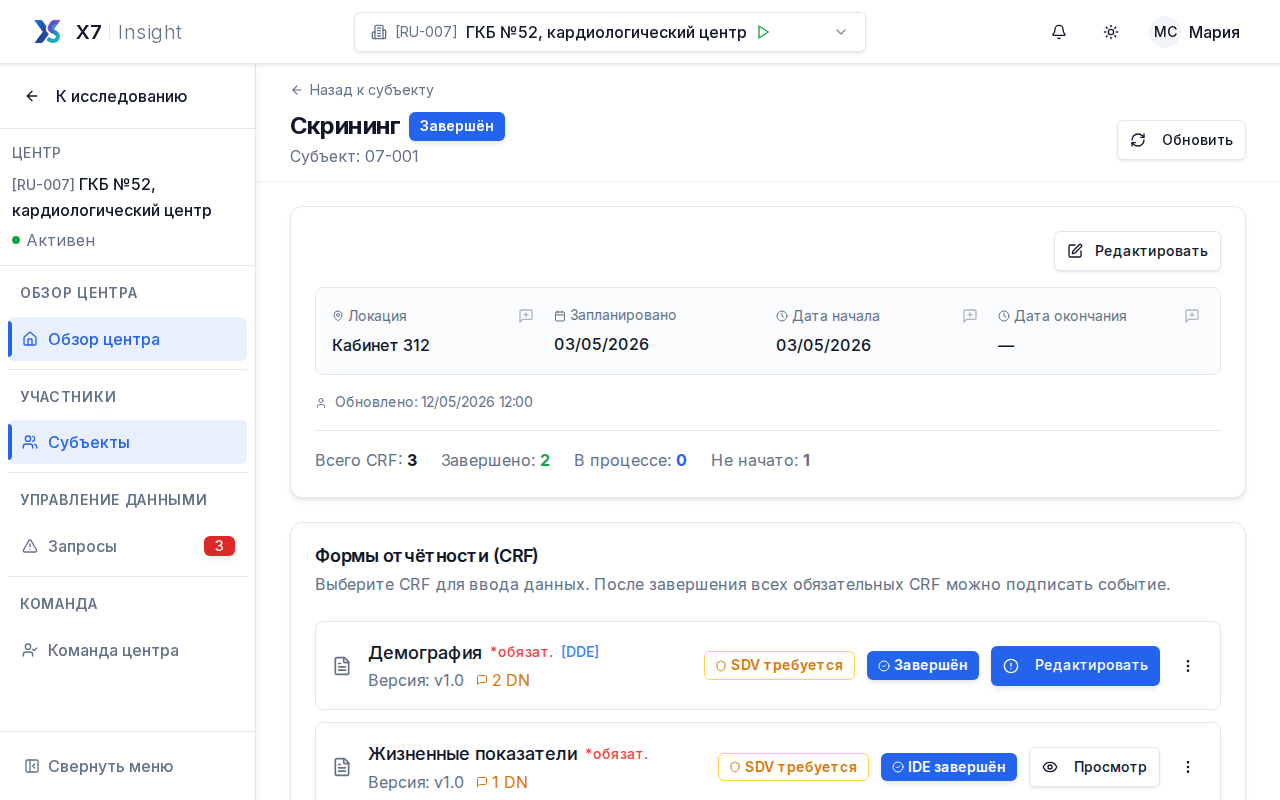Click the Субъект: 07-001 text
Screen dimensions: 1280x800
354,156
